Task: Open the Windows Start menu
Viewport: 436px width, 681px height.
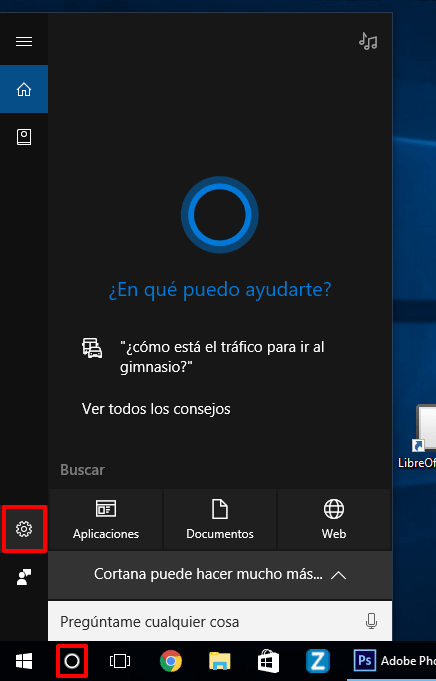Action: [x=24, y=661]
